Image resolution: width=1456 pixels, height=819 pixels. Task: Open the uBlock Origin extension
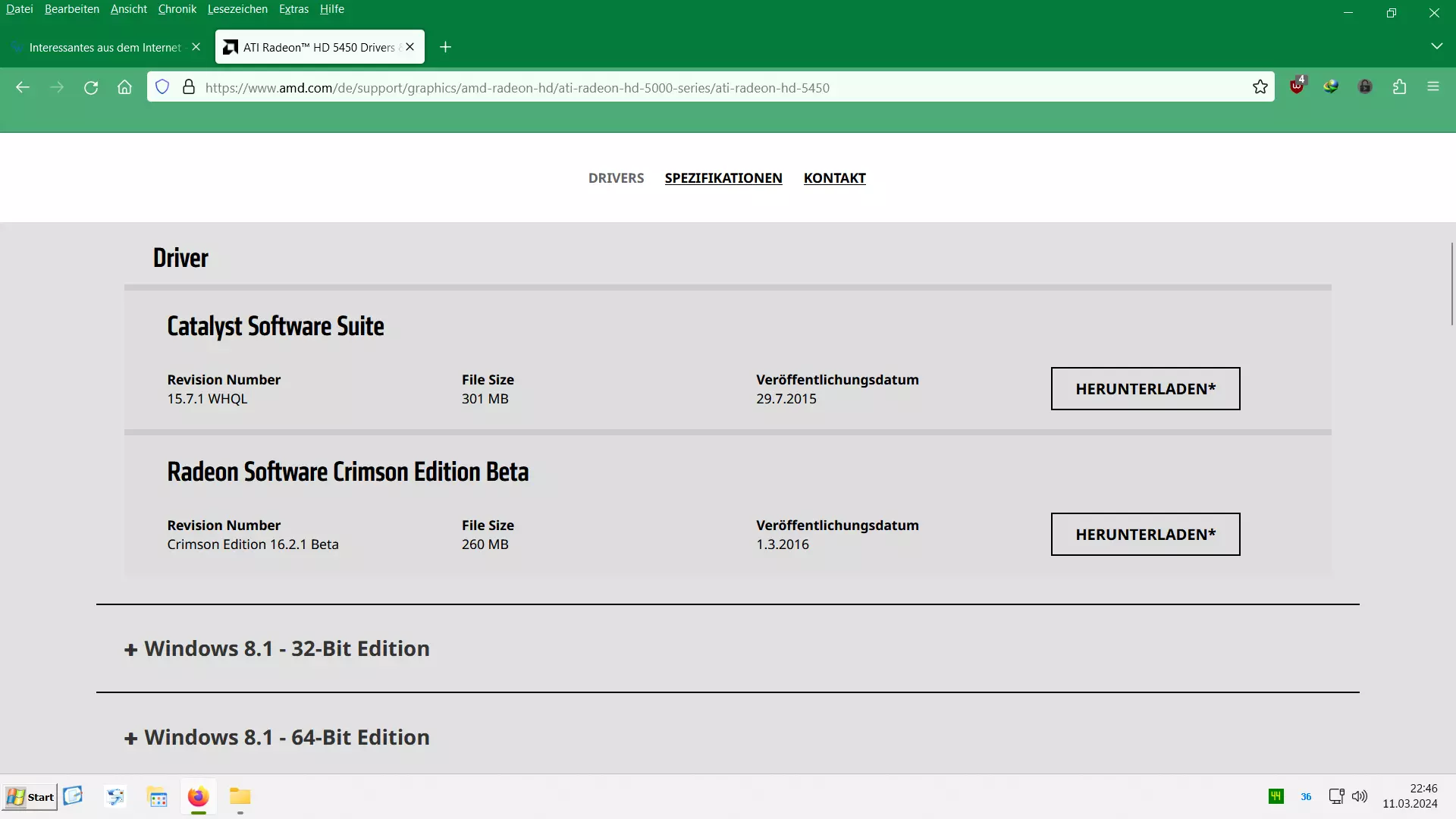[1298, 86]
